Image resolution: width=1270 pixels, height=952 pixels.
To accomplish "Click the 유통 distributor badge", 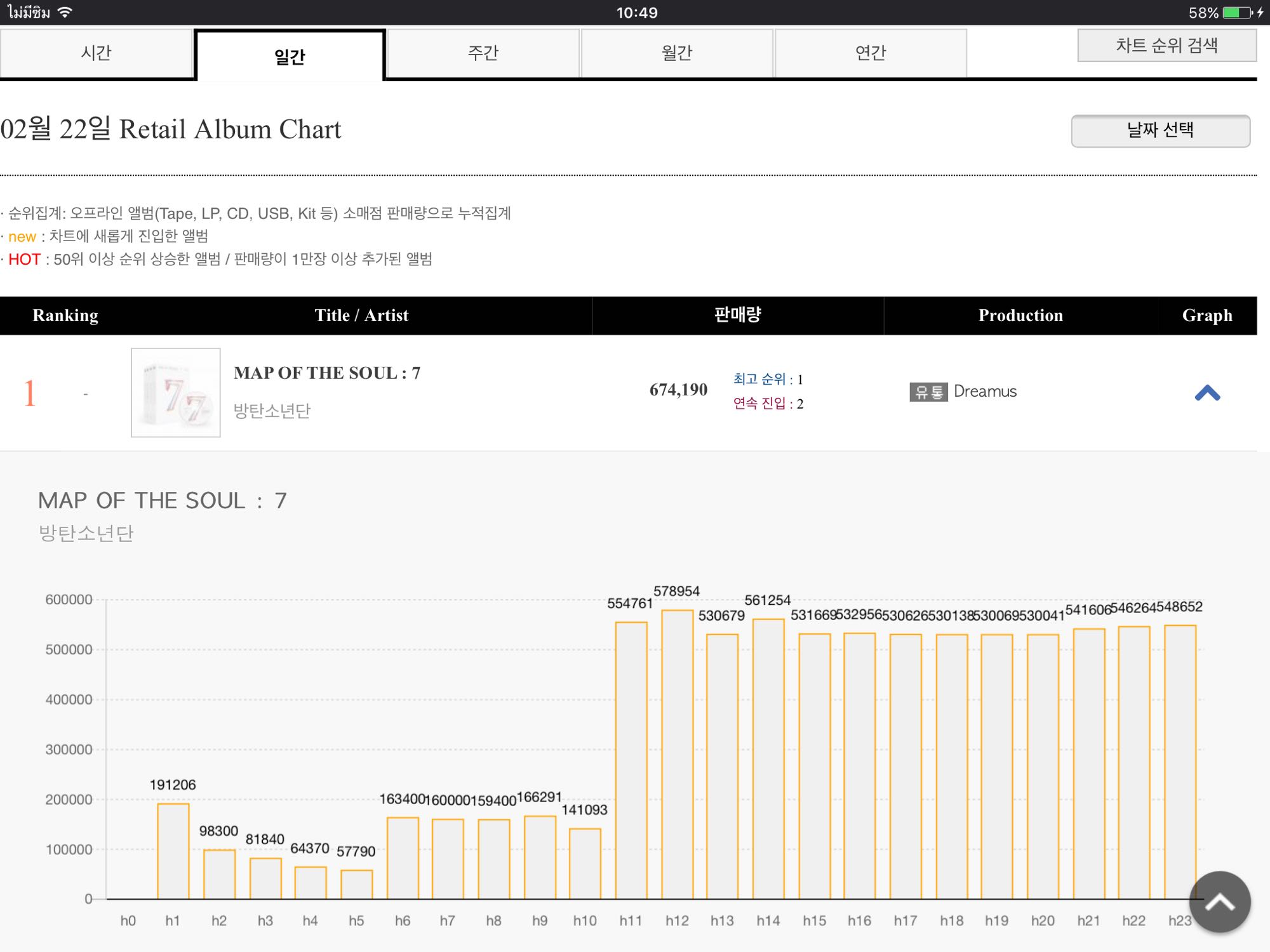I will [928, 392].
